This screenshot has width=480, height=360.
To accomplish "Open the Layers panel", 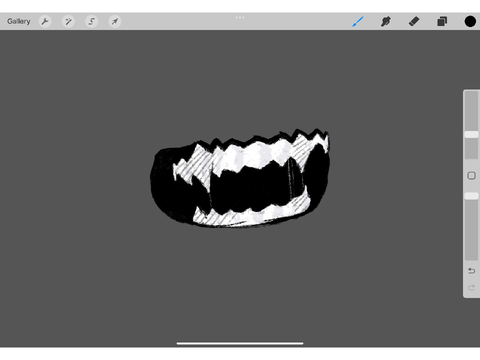I will pyautogui.click(x=442, y=21).
